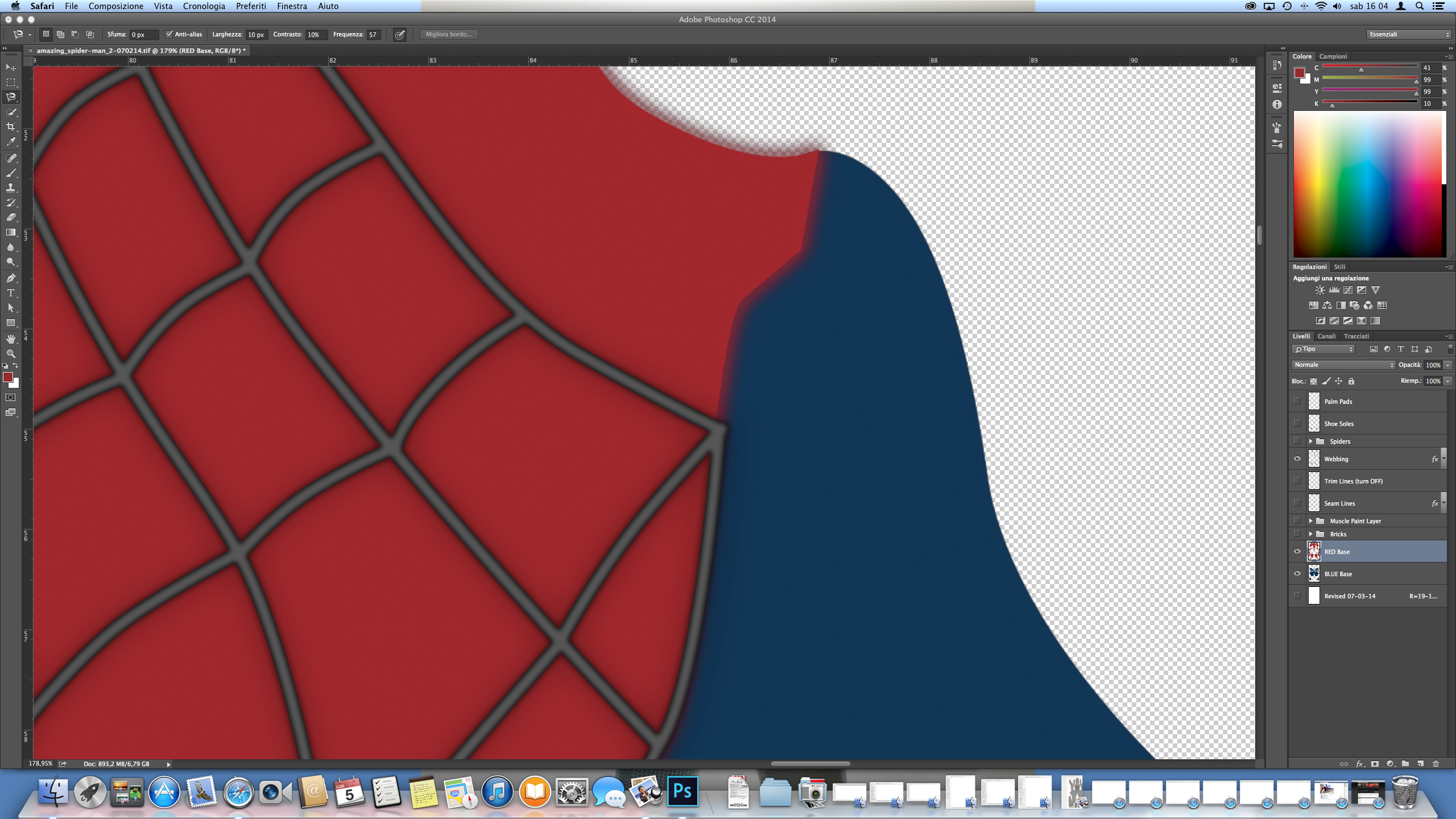This screenshot has height=819, width=1456.
Task: Delete layer trash icon
Action: (1436, 764)
